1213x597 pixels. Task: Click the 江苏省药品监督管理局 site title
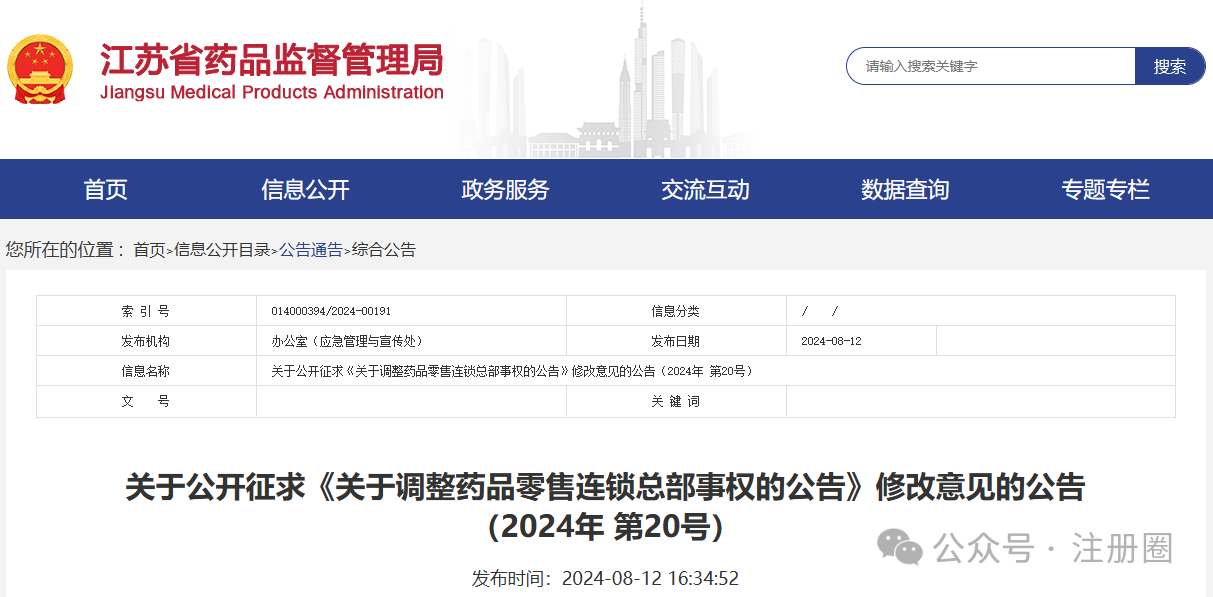272,61
